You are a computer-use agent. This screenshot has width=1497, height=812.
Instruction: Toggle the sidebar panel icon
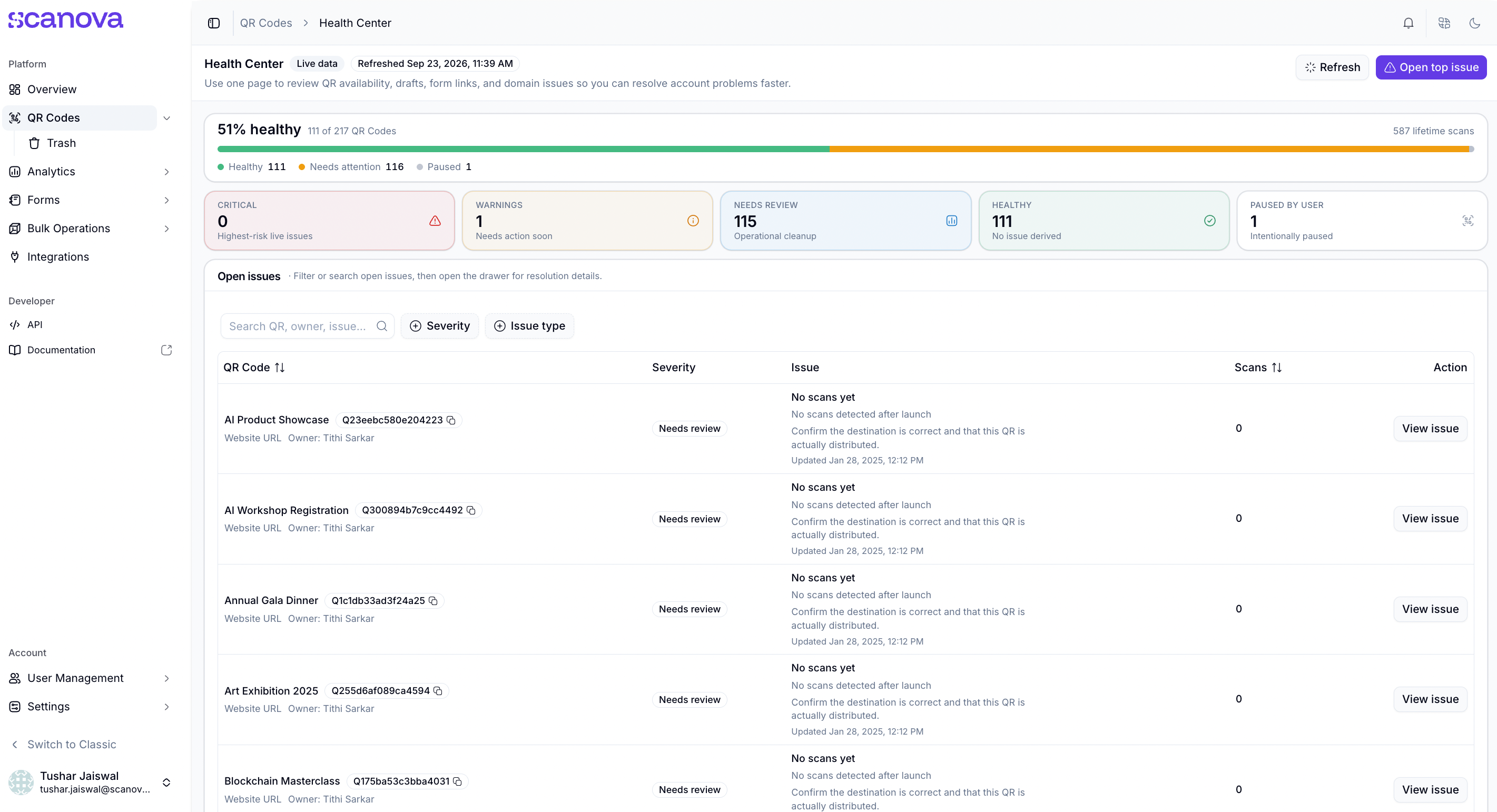pos(214,23)
